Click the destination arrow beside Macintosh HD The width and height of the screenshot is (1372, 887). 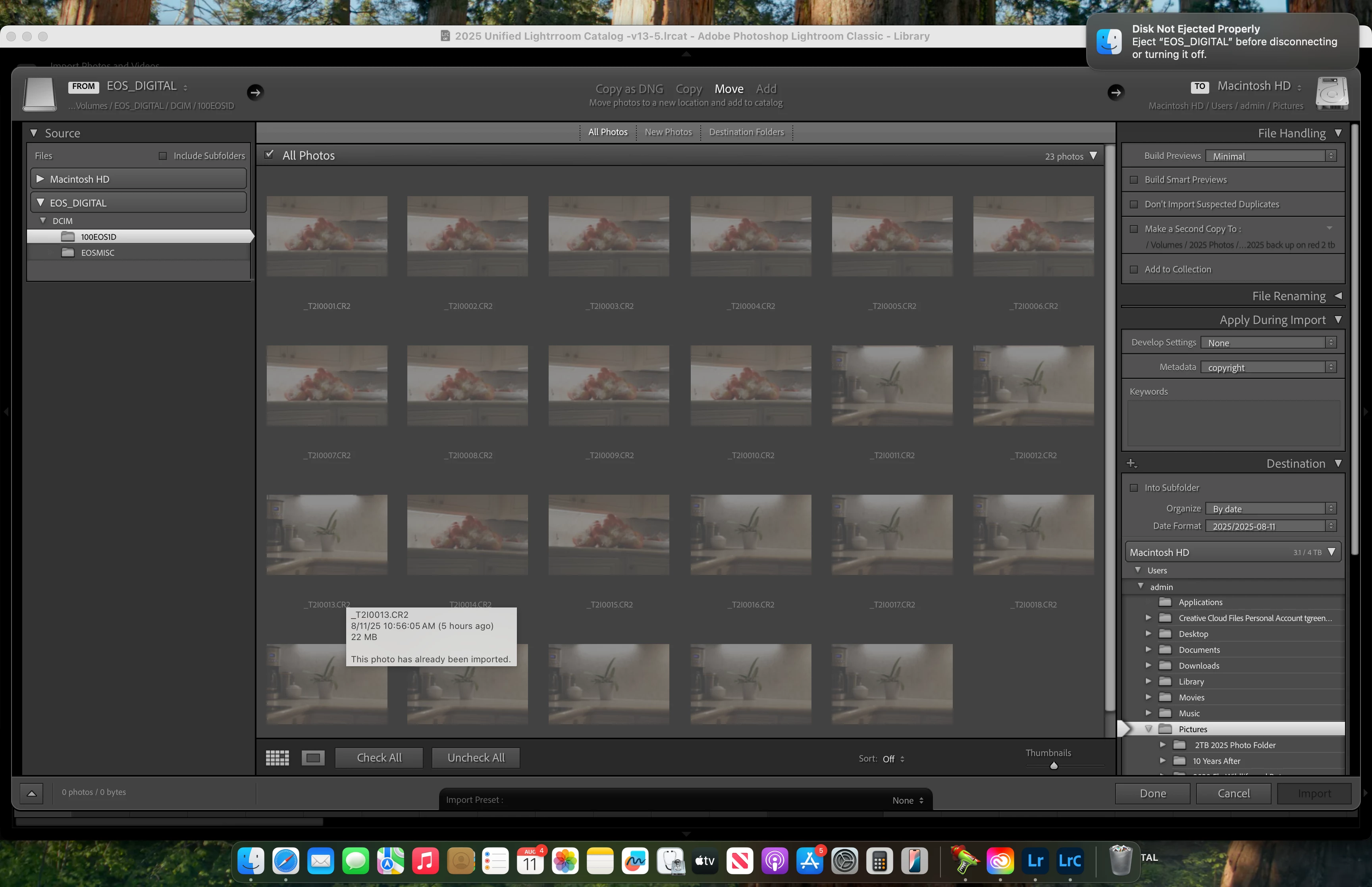[x=1115, y=92]
